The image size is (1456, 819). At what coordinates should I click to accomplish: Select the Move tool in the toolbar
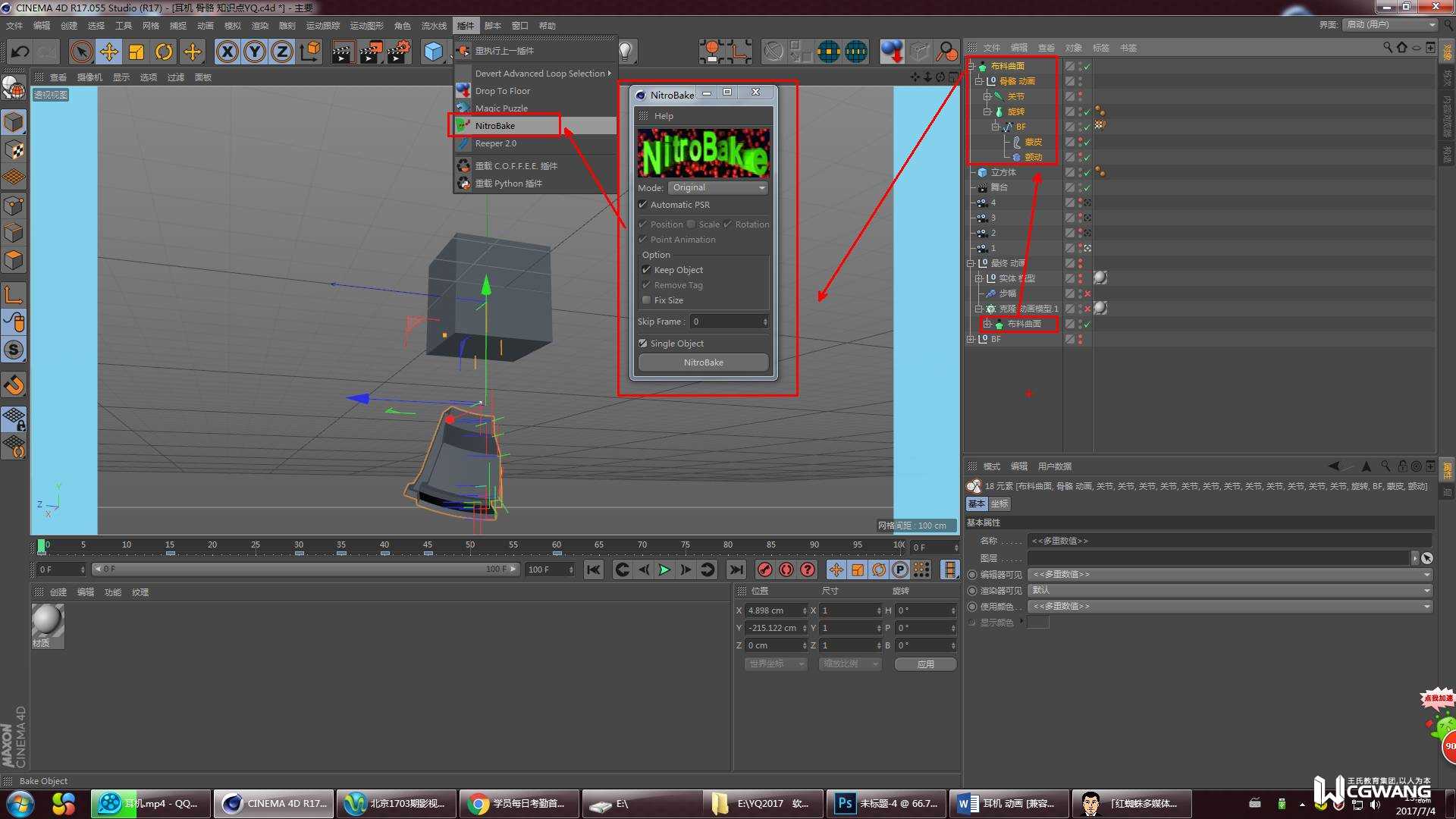[108, 52]
